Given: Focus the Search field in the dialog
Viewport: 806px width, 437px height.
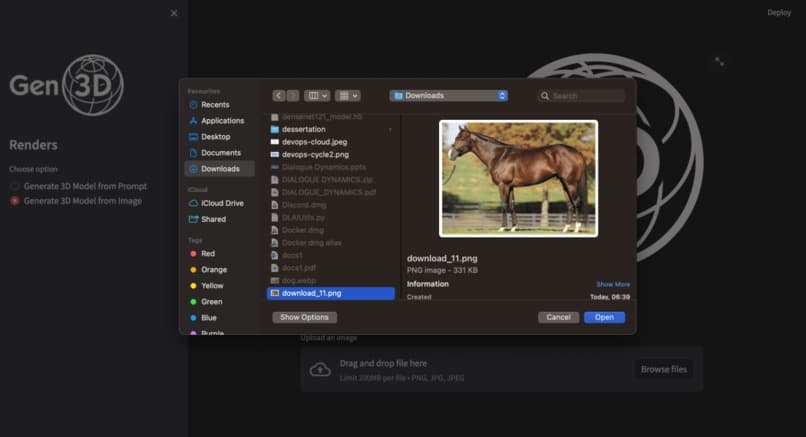Looking at the screenshot, I should pyautogui.click(x=581, y=96).
